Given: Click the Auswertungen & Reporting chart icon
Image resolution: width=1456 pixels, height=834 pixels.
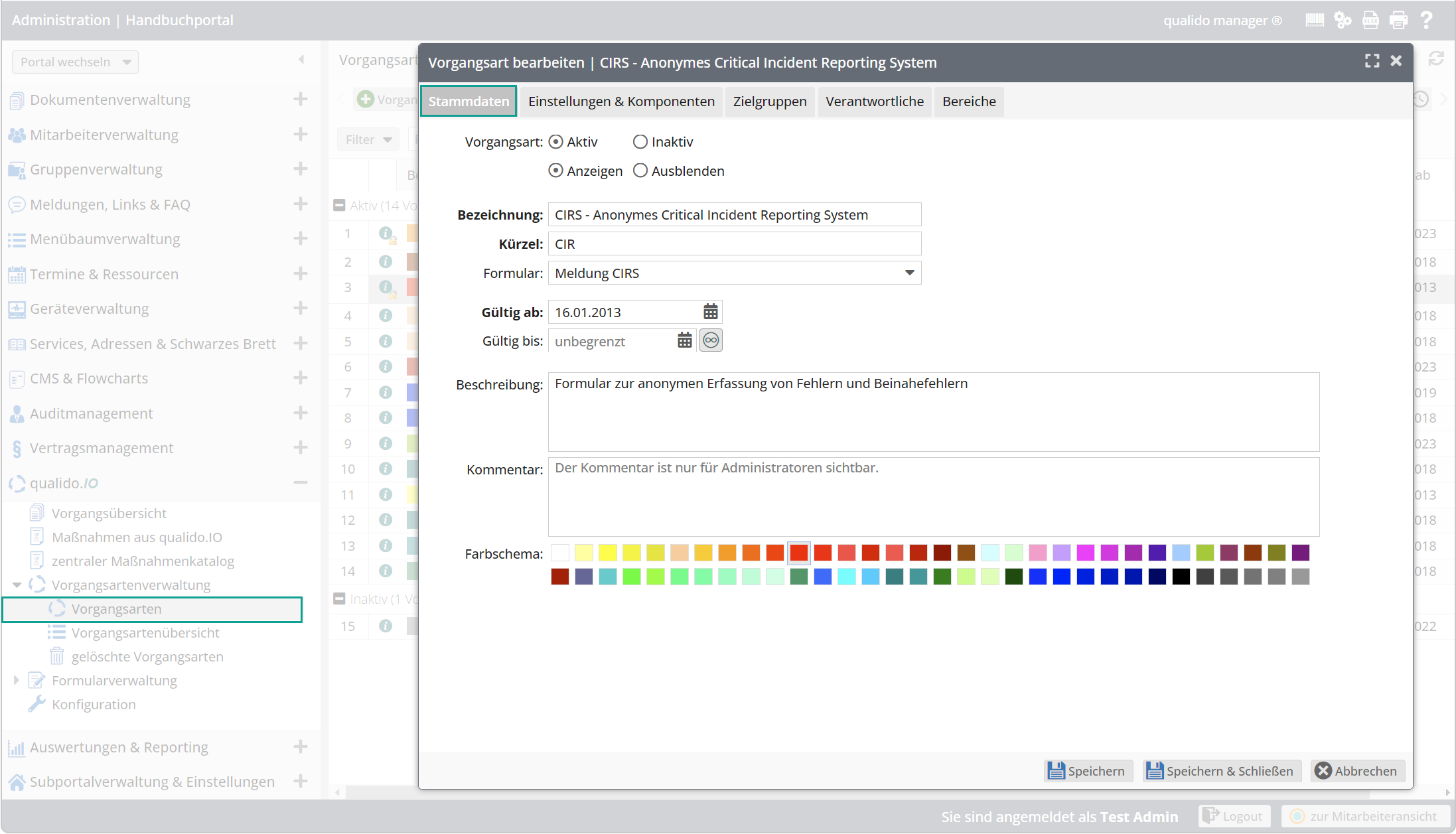Looking at the screenshot, I should click(x=17, y=748).
